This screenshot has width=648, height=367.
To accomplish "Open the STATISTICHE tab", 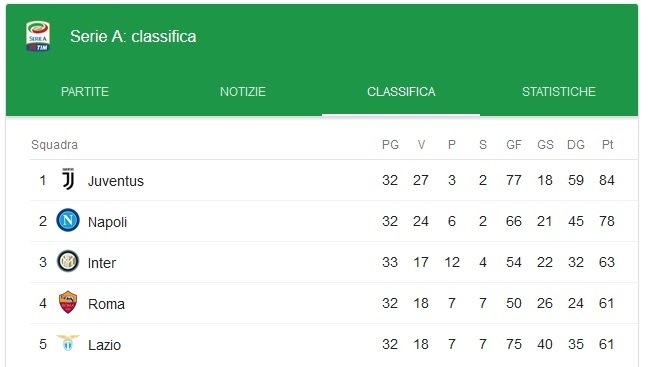I will (x=559, y=92).
